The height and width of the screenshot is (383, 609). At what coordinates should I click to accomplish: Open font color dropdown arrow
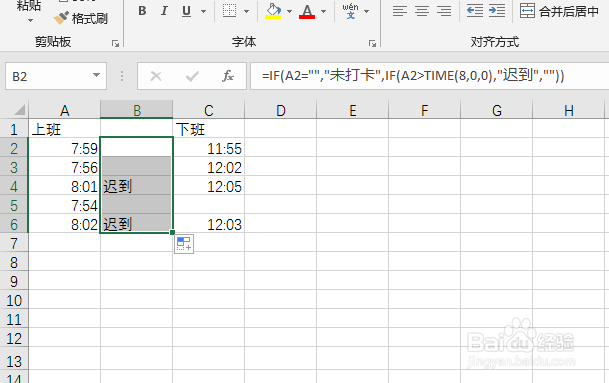pos(324,11)
